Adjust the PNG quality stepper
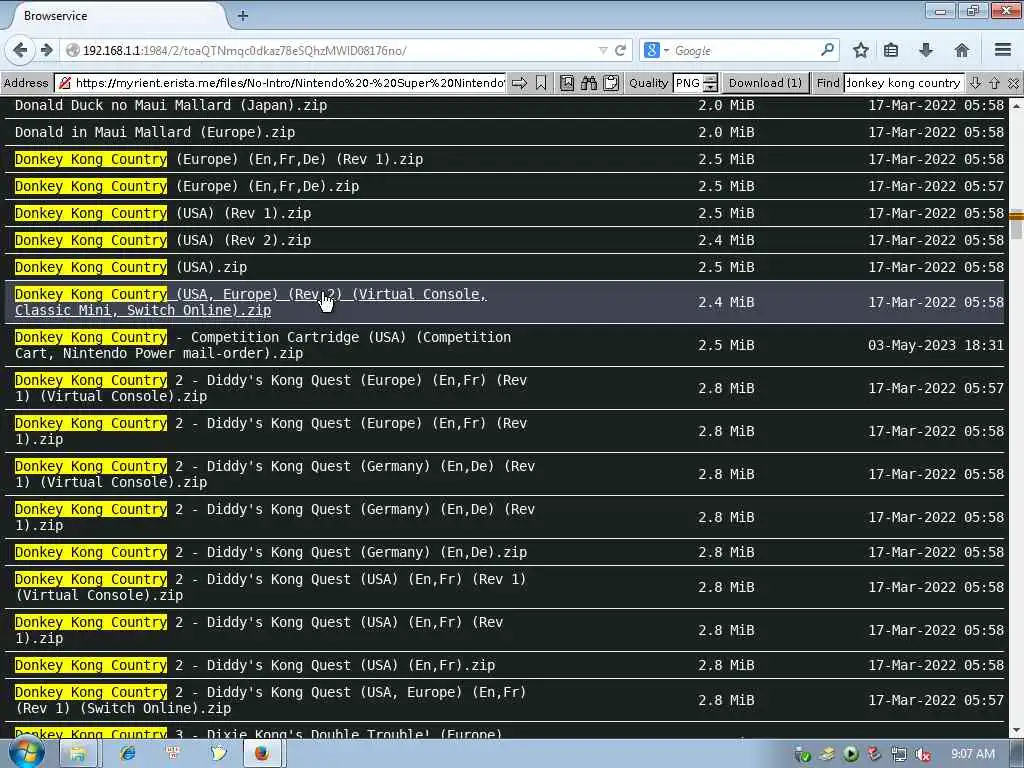The width and height of the screenshot is (1024, 768). pyautogui.click(x=711, y=83)
